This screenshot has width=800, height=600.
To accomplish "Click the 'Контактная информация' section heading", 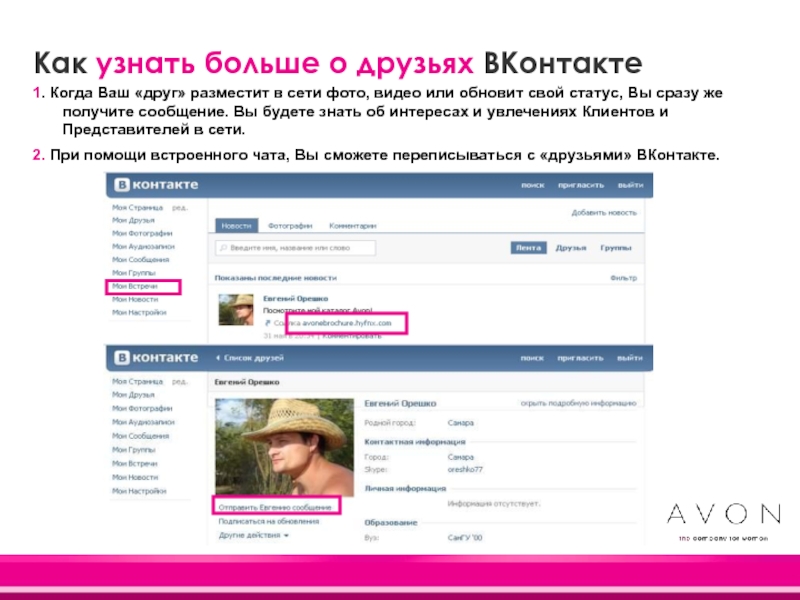I will 415,442.
